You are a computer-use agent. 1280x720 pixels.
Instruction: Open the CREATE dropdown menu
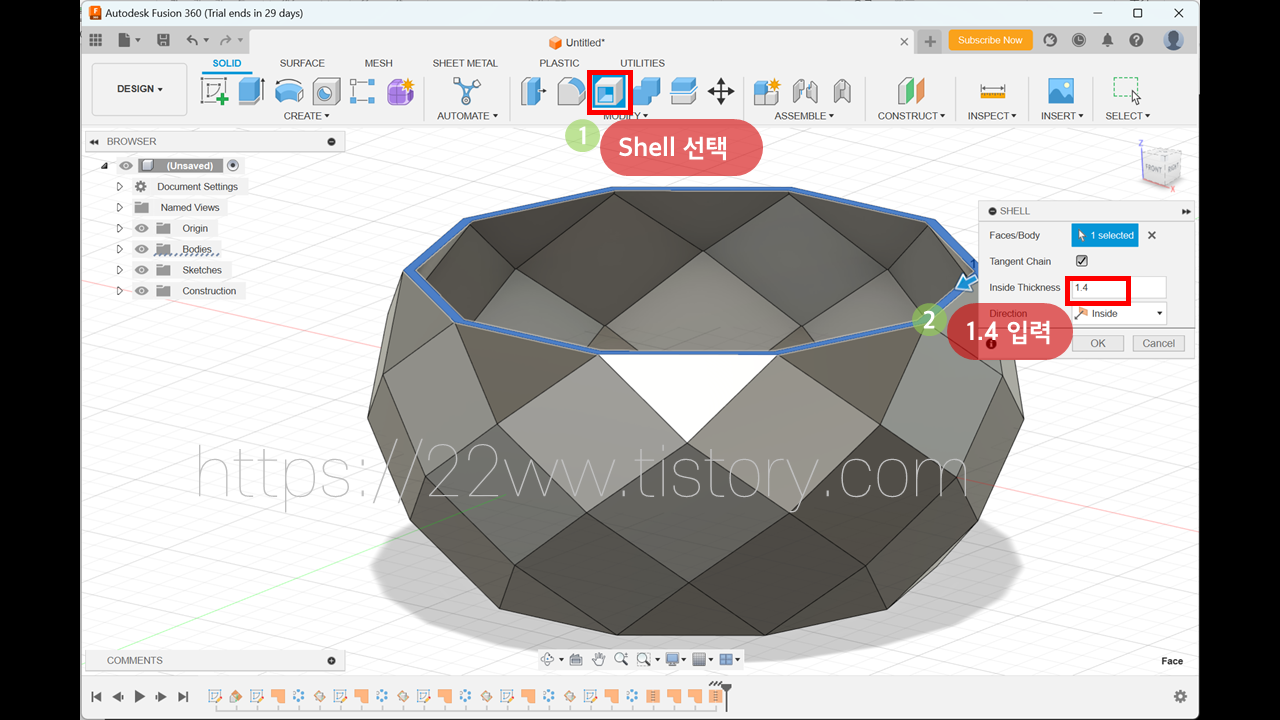click(x=306, y=116)
